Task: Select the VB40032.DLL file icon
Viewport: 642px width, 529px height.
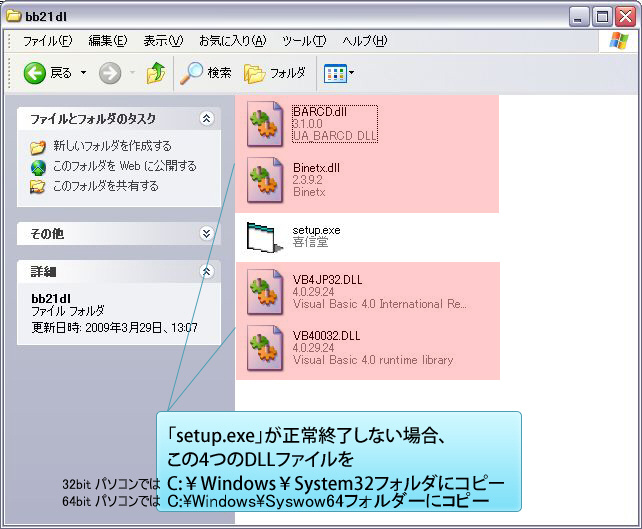Action: 265,348
